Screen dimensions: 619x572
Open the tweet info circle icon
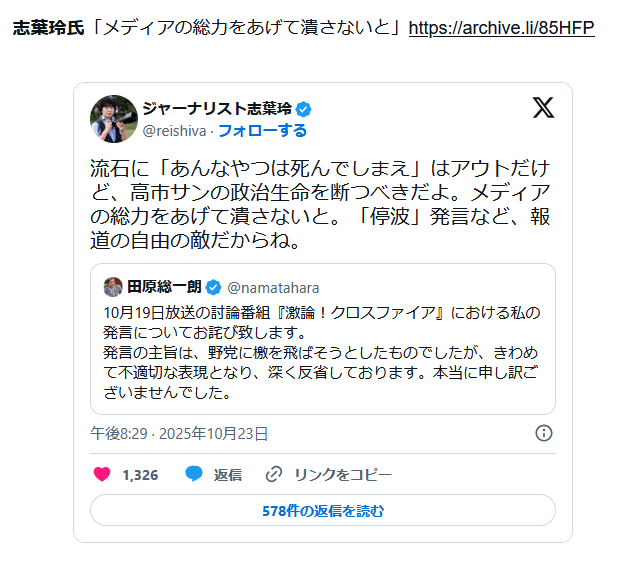[544, 433]
